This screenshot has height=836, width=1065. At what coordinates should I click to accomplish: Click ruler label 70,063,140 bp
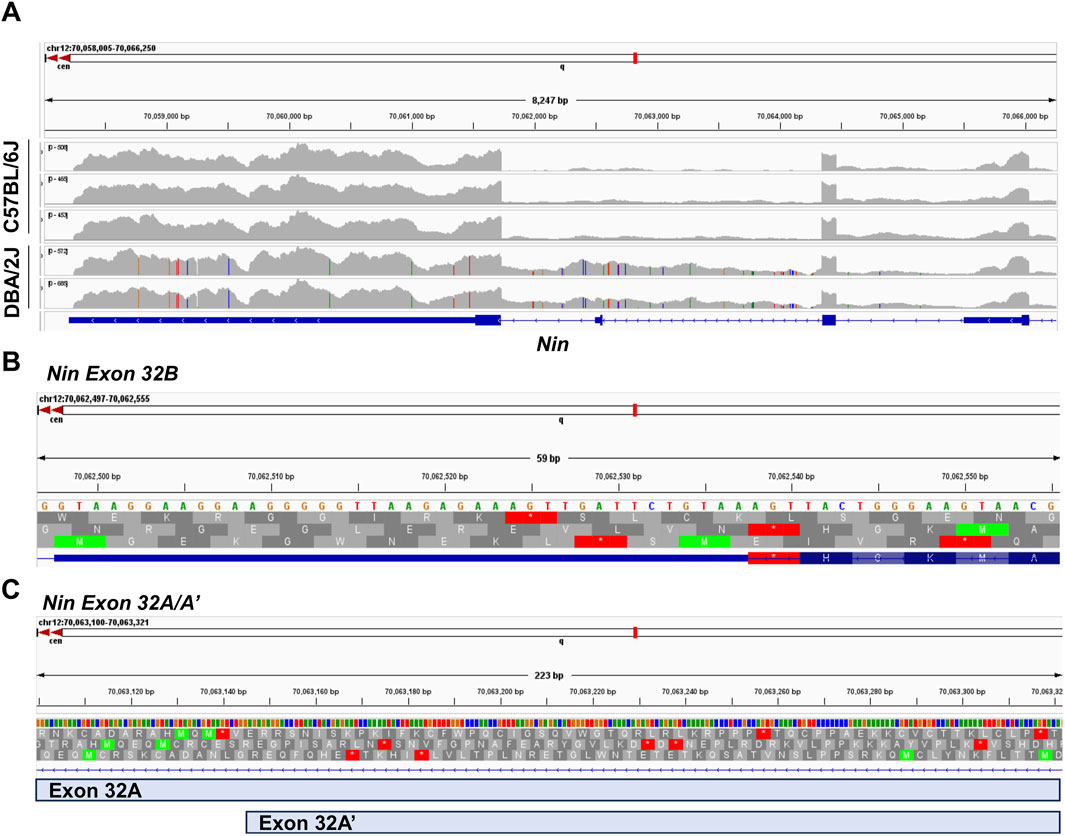tap(224, 691)
